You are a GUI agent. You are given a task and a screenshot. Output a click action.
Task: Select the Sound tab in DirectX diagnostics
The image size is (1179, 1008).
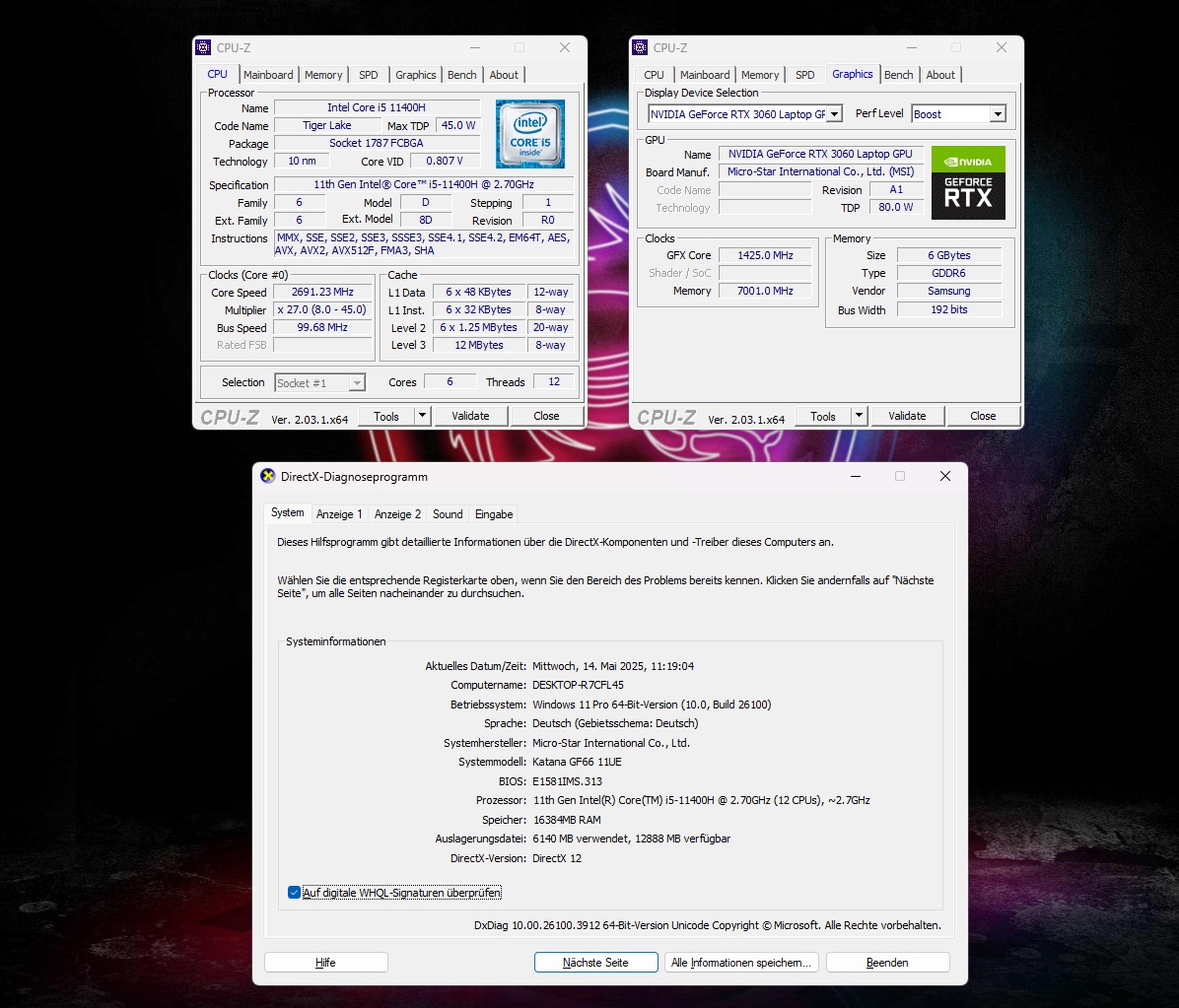pyautogui.click(x=448, y=514)
